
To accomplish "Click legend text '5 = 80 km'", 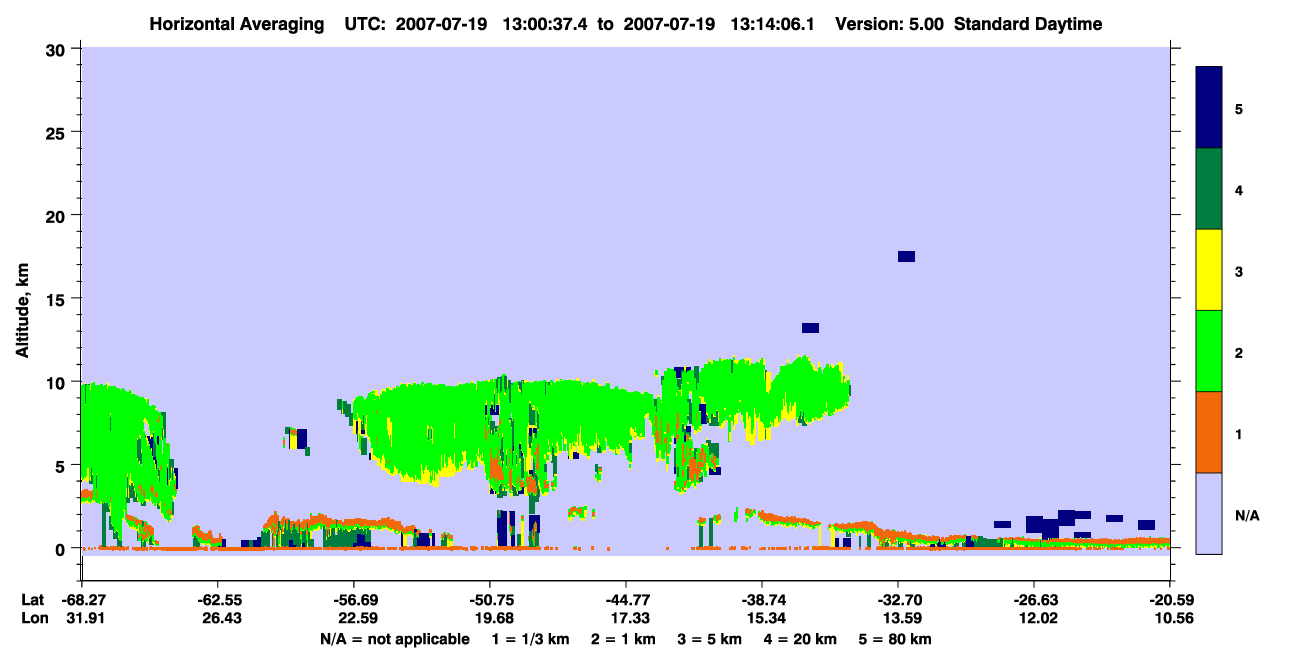I will [x=894, y=639].
